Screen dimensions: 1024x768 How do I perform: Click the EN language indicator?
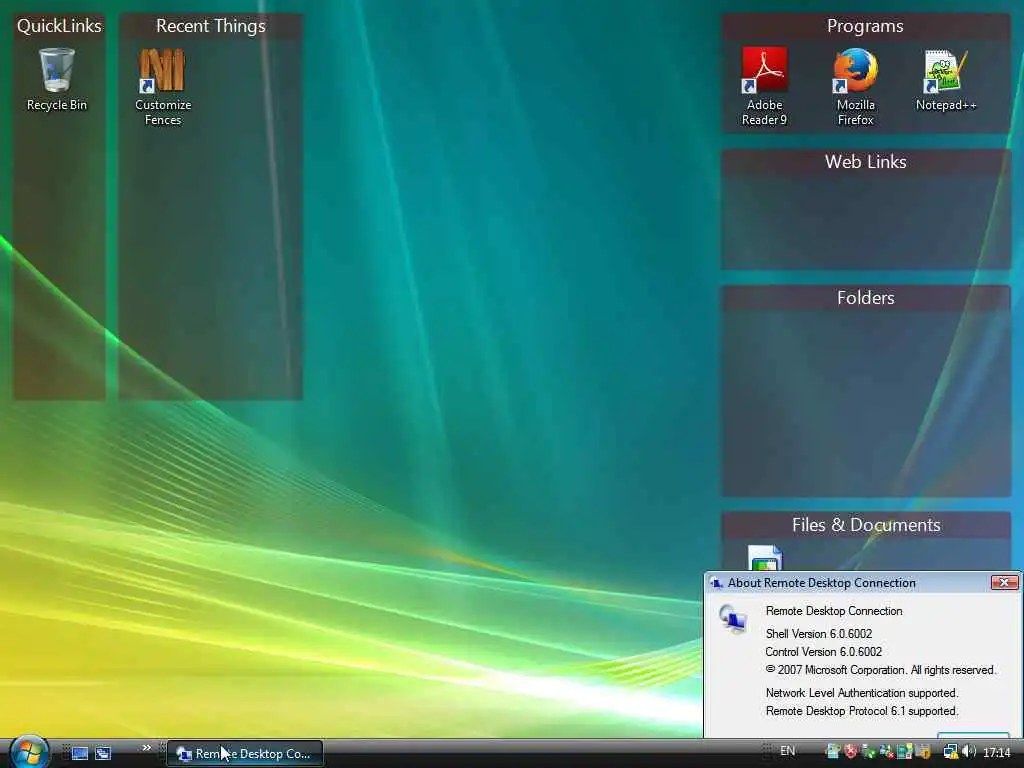(x=788, y=751)
